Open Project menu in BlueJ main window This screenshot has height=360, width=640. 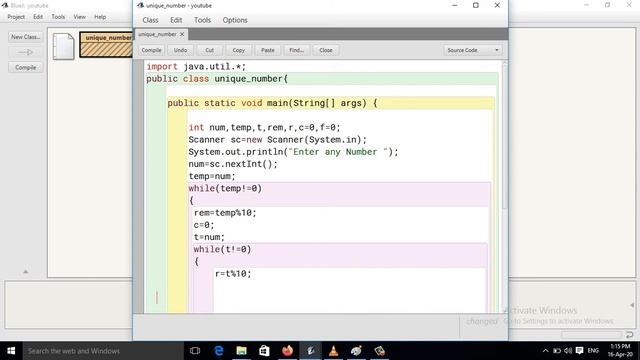pos(16,17)
